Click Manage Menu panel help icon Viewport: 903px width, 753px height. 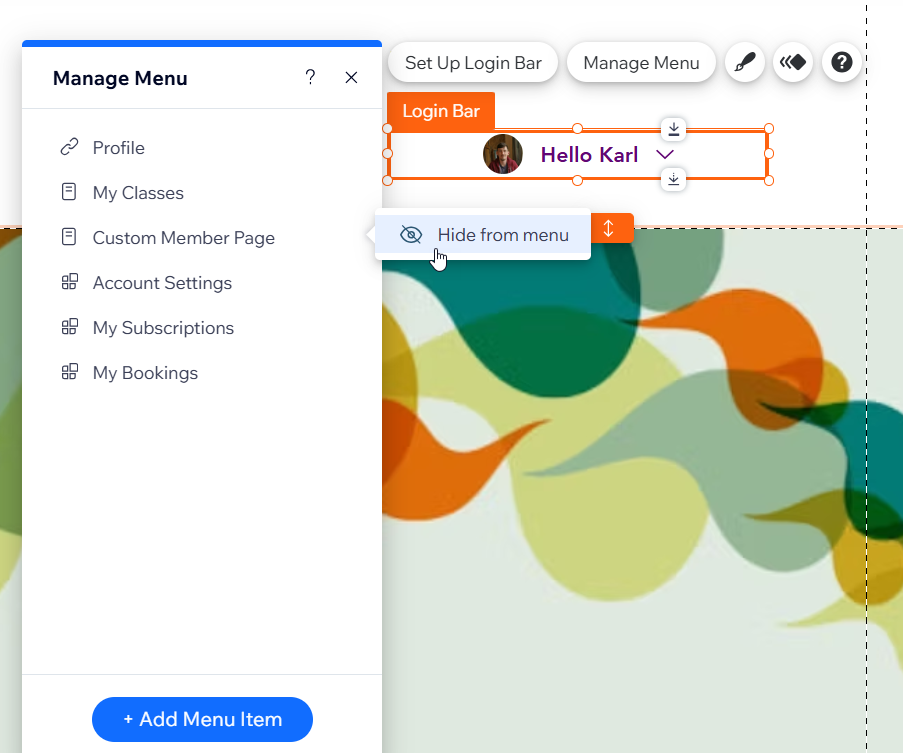point(310,78)
